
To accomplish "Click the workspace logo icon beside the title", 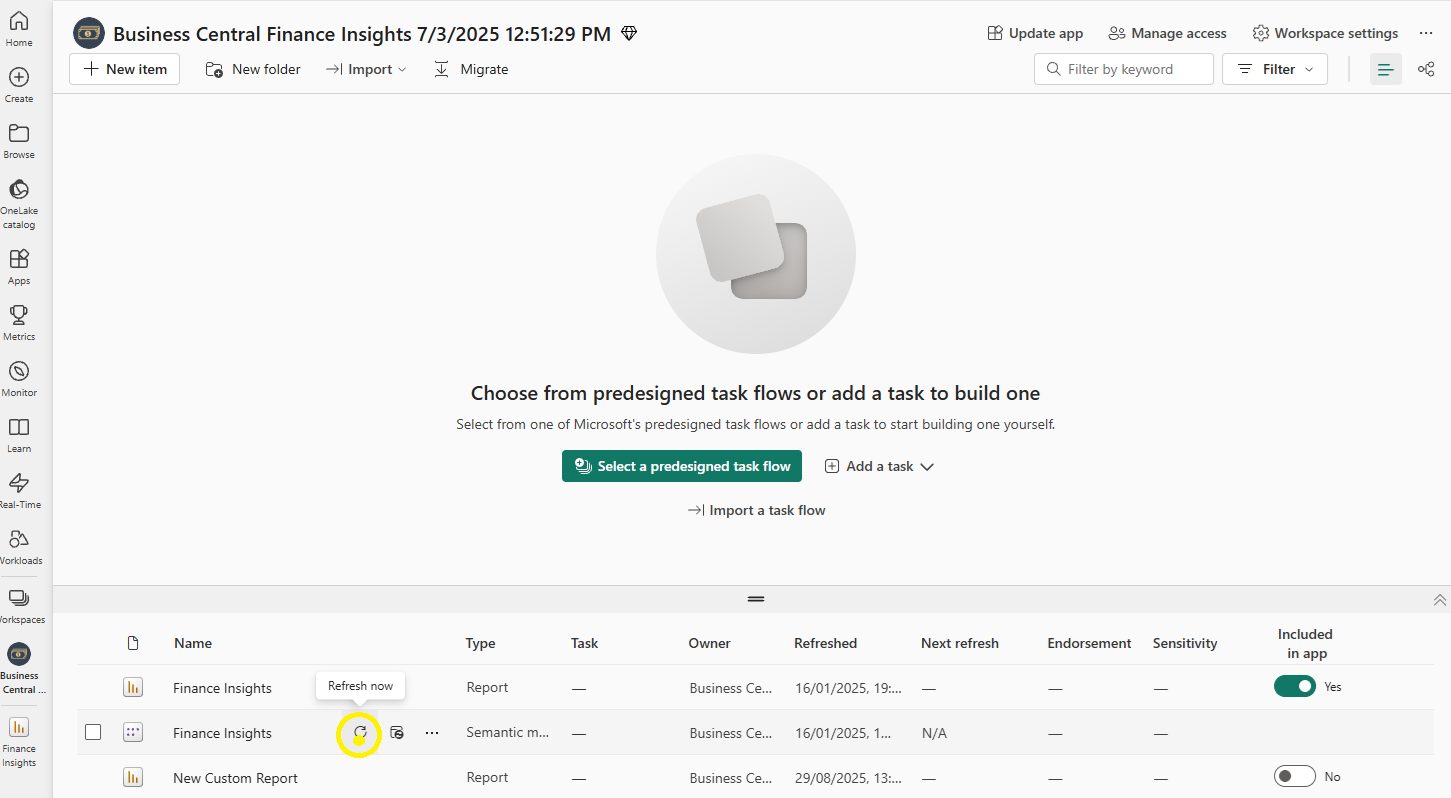I will tap(89, 34).
